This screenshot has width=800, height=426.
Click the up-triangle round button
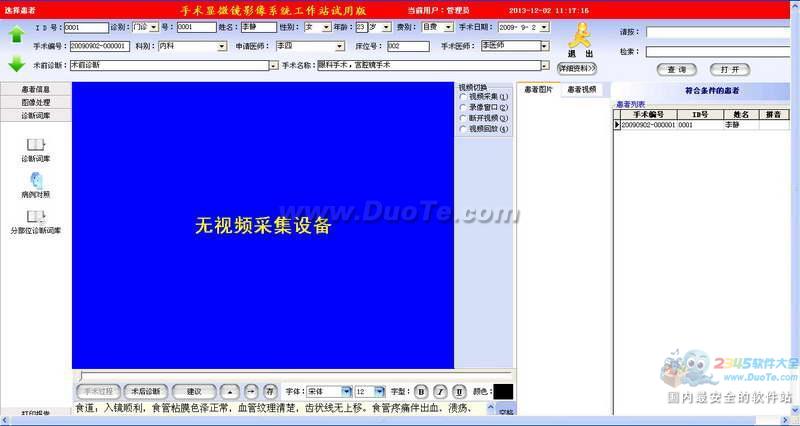pyautogui.click(x=230, y=392)
